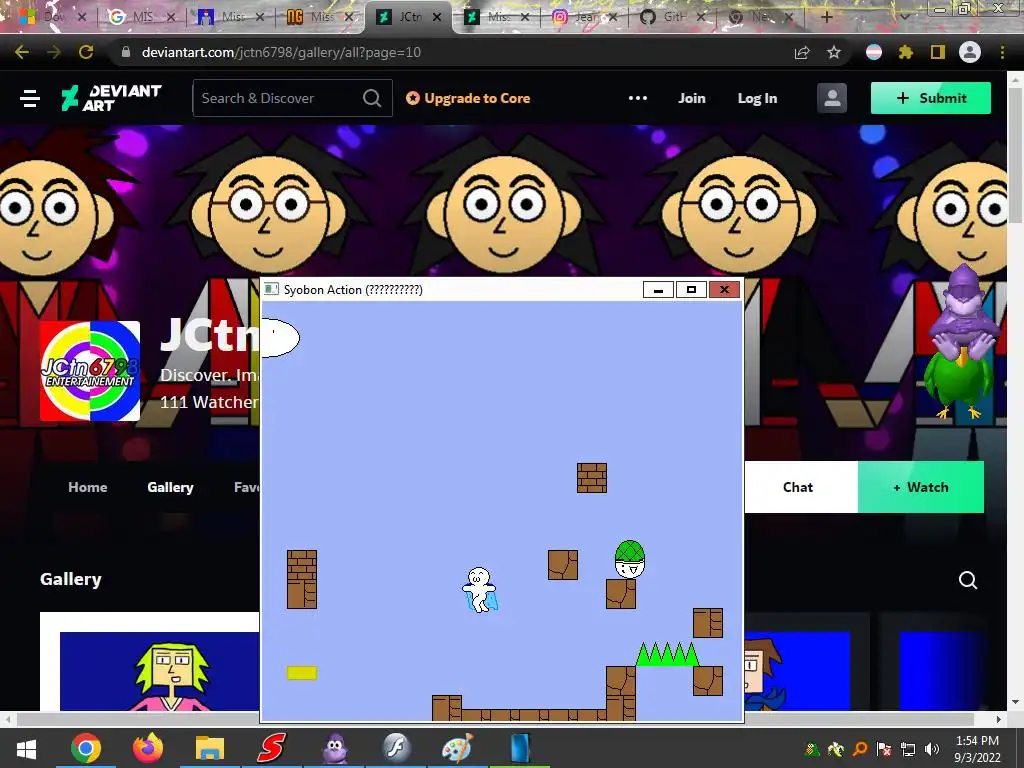Click the green spikes in Syobon Action
This screenshot has width=1024, height=768.
(667, 654)
